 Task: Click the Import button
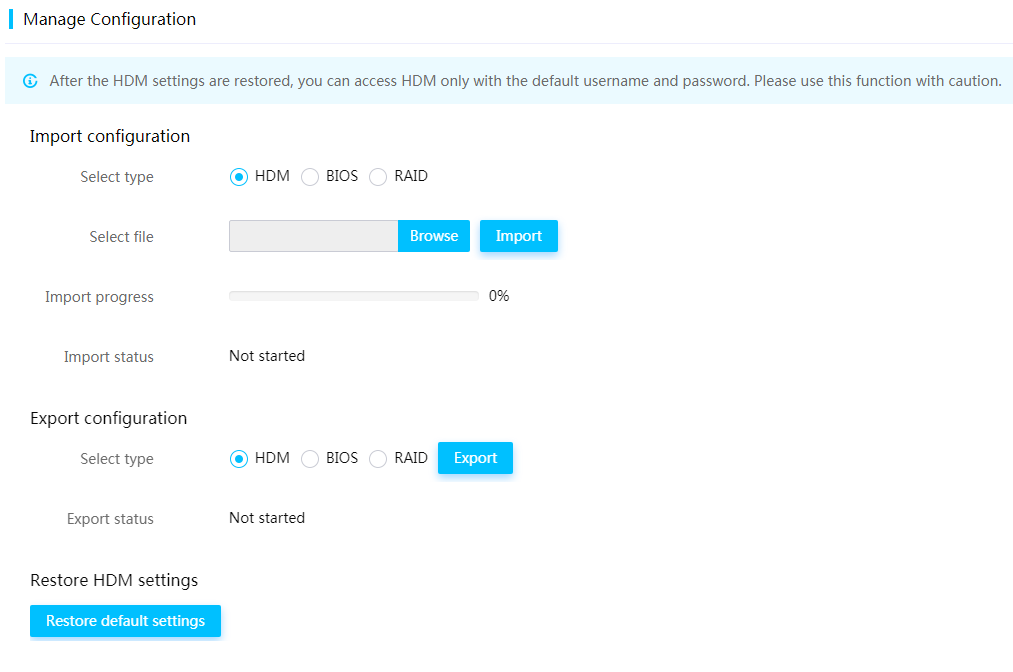[519, 236]
